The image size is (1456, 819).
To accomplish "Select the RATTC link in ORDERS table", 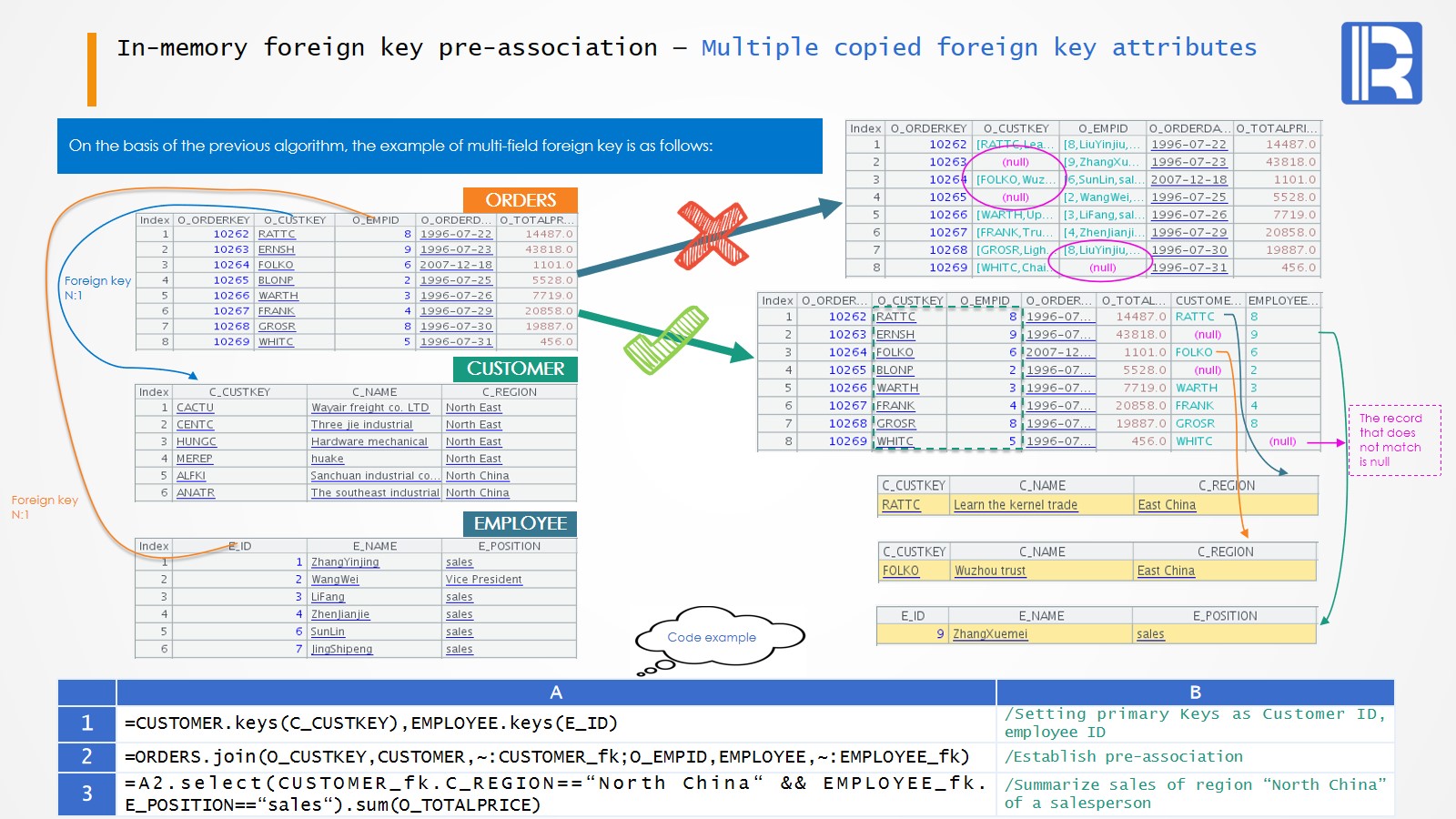I will [x=277, y=234].
